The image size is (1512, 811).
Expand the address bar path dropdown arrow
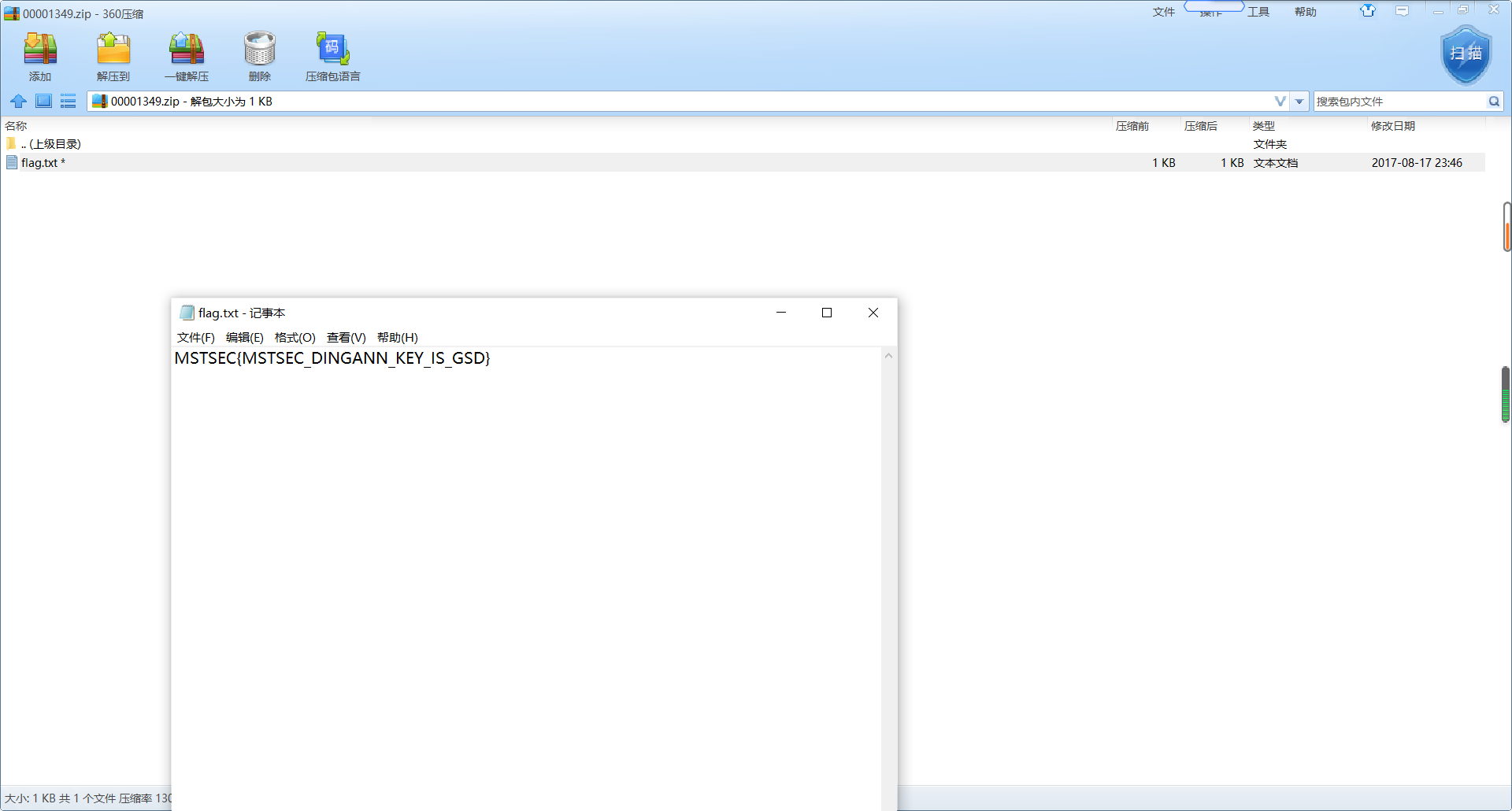click(x=1299, y=102)
